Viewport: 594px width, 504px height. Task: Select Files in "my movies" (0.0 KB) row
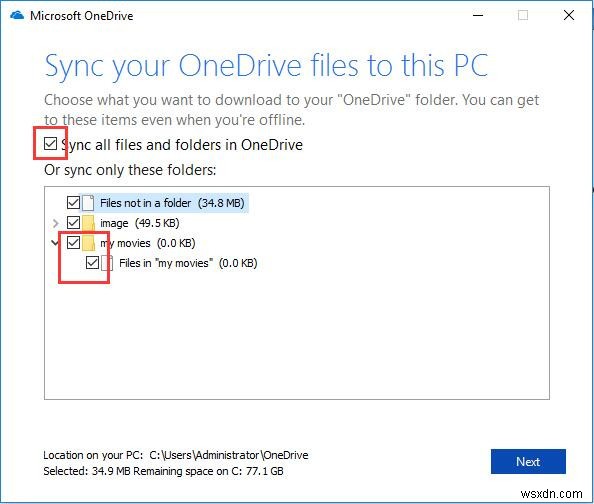pyautogui.click(x=188, y=263)
